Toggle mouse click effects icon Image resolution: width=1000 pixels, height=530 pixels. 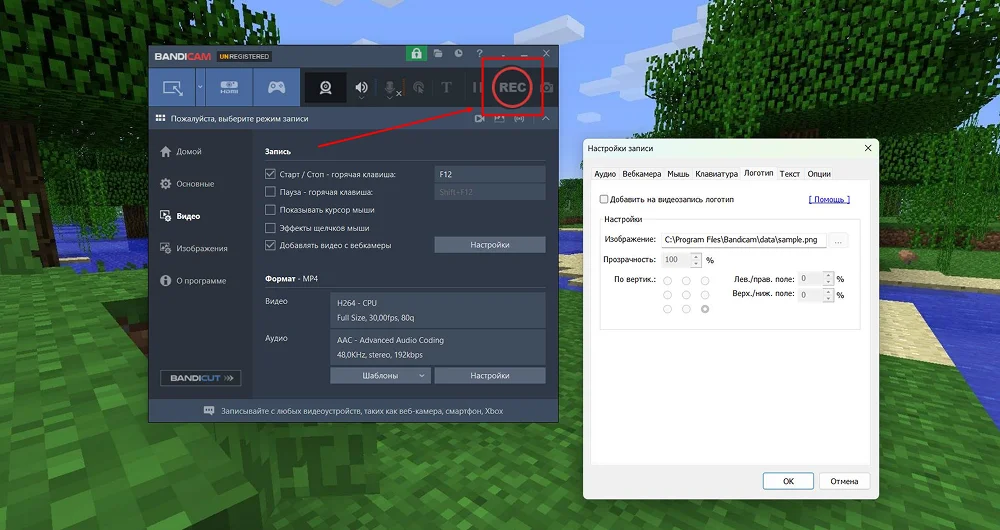(x=418, y=88)
